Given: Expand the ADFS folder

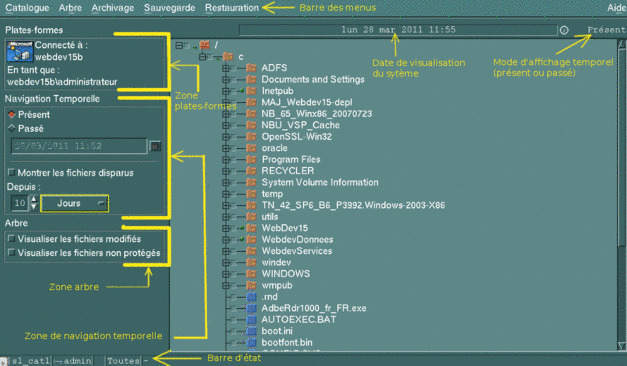Looking at the screenshot, I should pyautogui.click(x=226, y=68).
